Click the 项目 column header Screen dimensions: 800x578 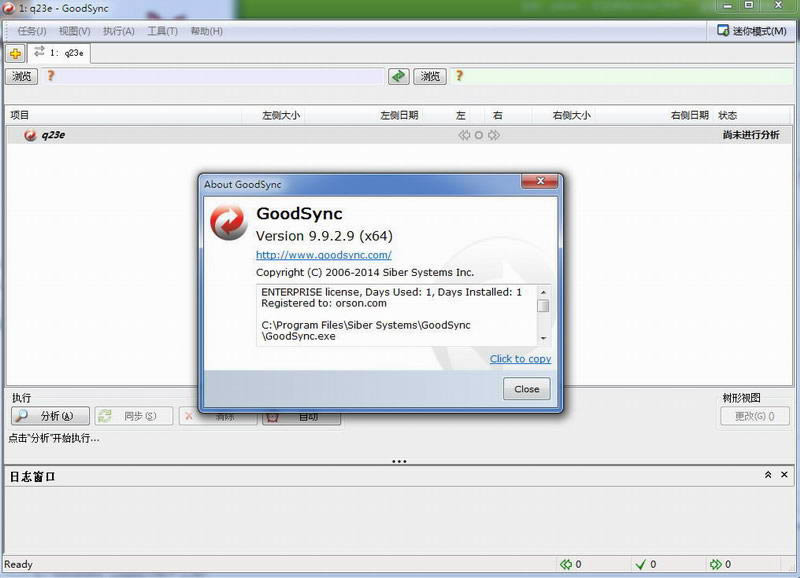click(x=19, y=115)
